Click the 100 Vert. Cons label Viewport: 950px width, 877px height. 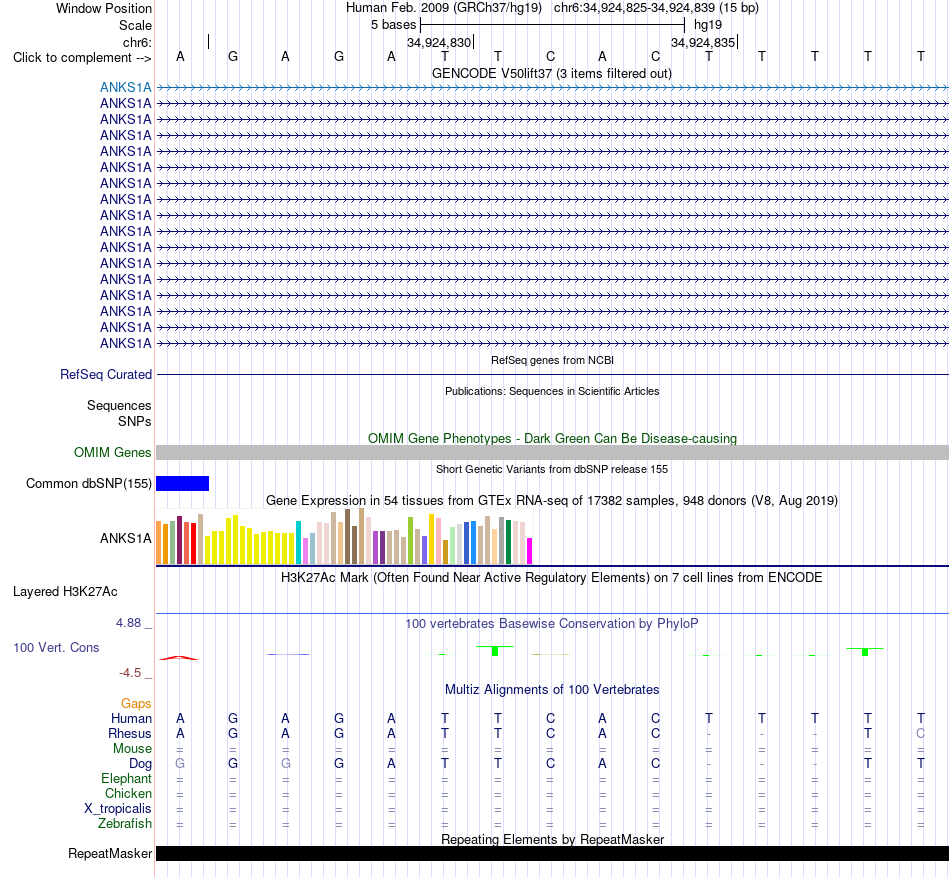pos(56,647)
